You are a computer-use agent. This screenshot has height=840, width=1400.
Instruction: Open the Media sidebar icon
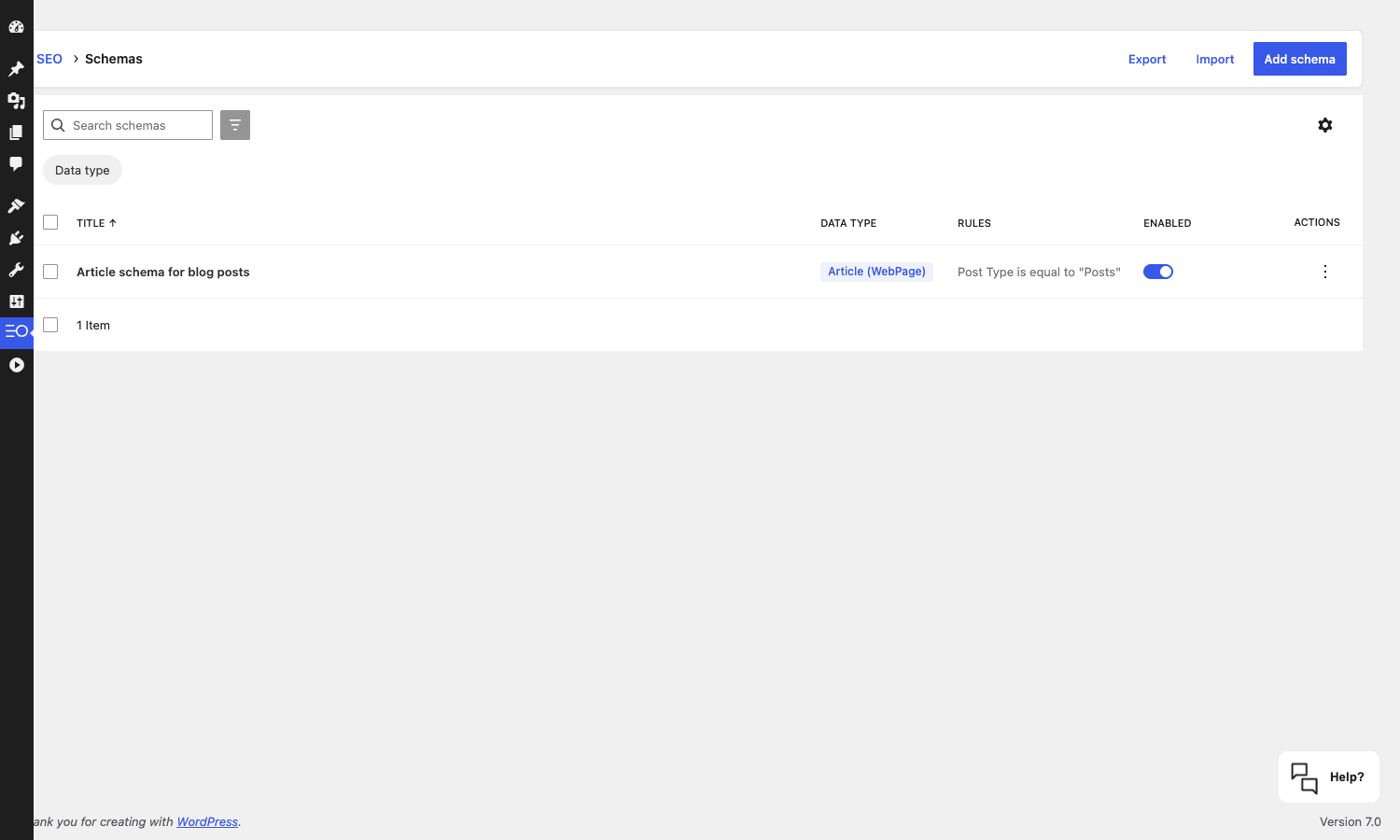pyautogui.click(x=16, y=101)
